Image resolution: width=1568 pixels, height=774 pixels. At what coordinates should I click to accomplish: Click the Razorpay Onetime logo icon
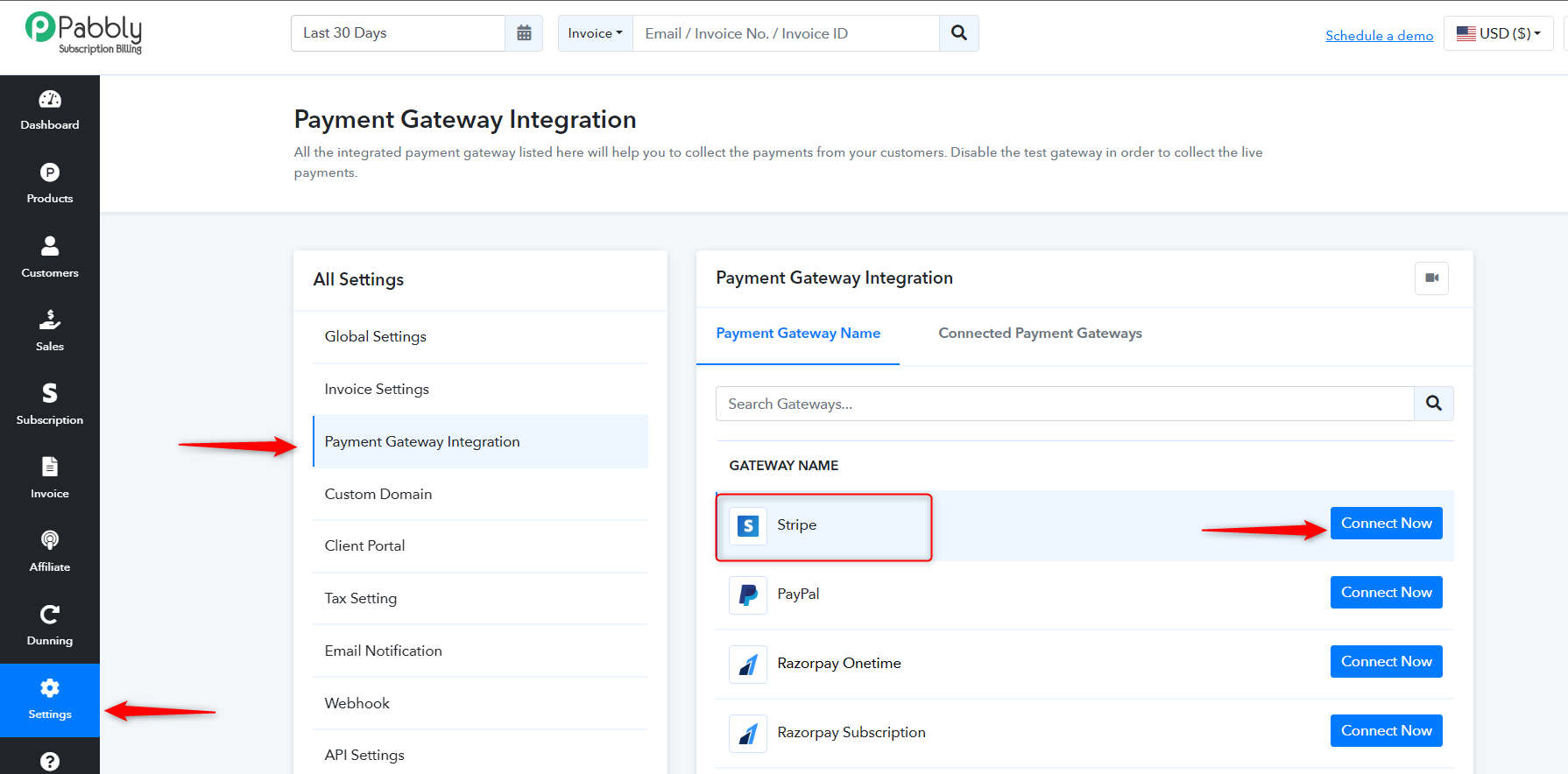click(748, 665)
